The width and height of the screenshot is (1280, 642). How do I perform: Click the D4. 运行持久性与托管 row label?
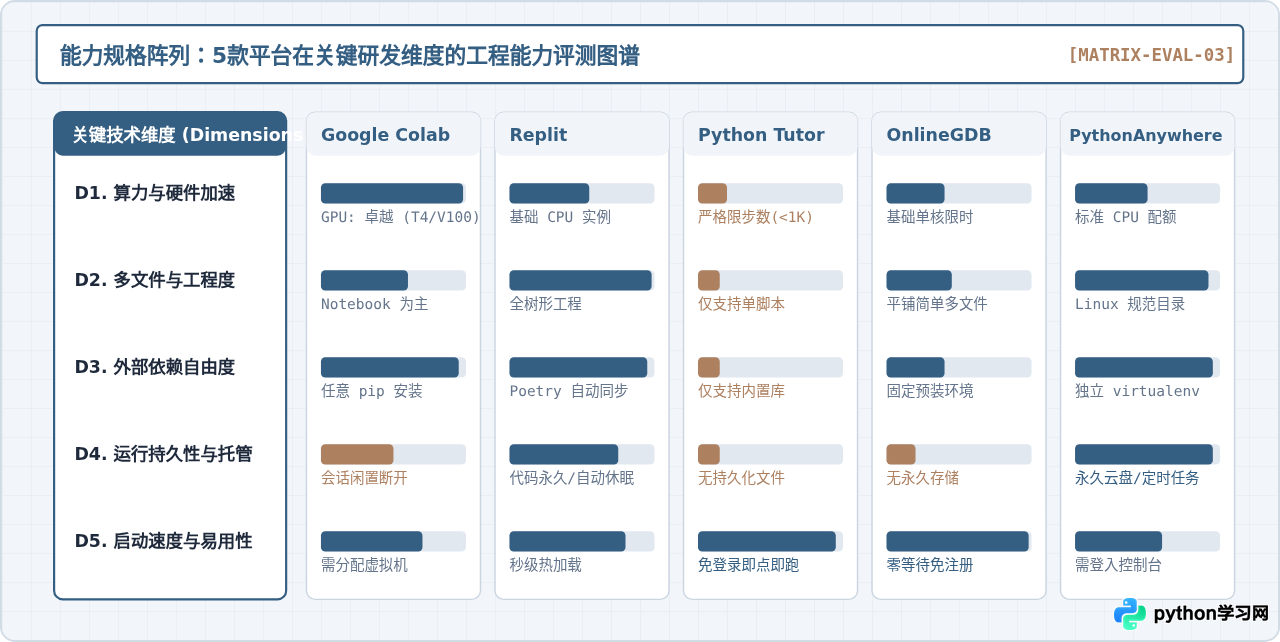coord(163,454)
